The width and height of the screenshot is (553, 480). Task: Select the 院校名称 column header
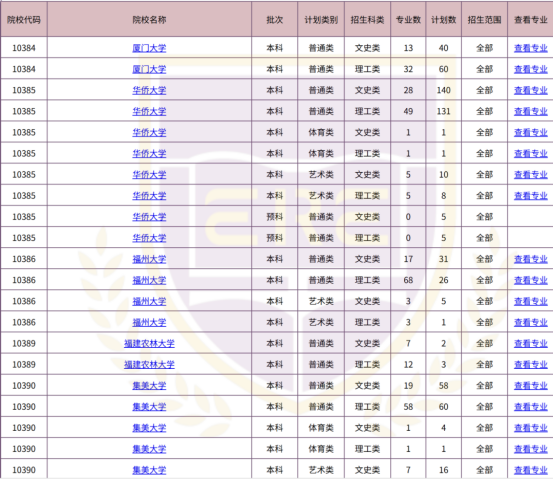[149, 20]
